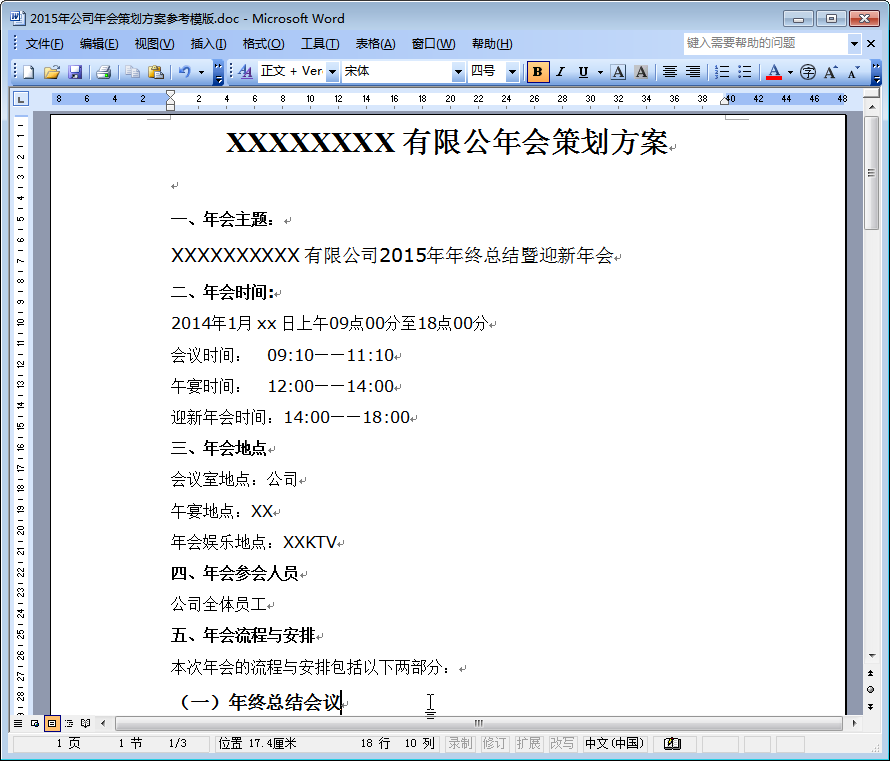The height and width of the screenshot is (761, 890).
Task: Undo the last edit
Action: [185, 71]
